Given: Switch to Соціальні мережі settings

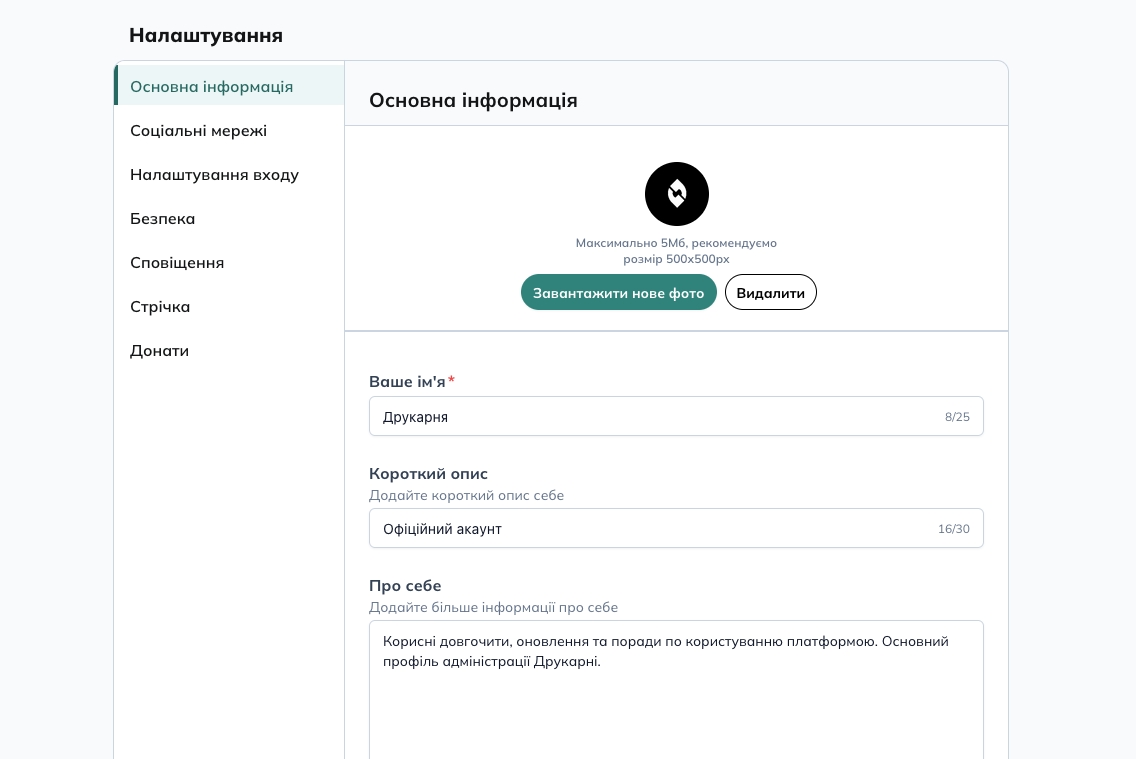Looking at the screenshot, I should [198, 130].
